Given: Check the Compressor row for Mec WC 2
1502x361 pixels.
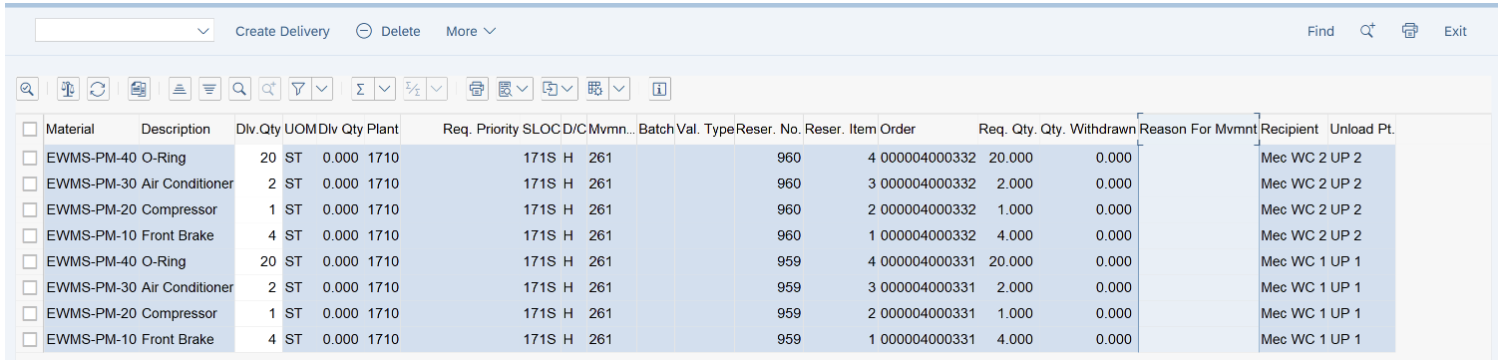Looking at the screenshot, I should [x=29, y=210].
